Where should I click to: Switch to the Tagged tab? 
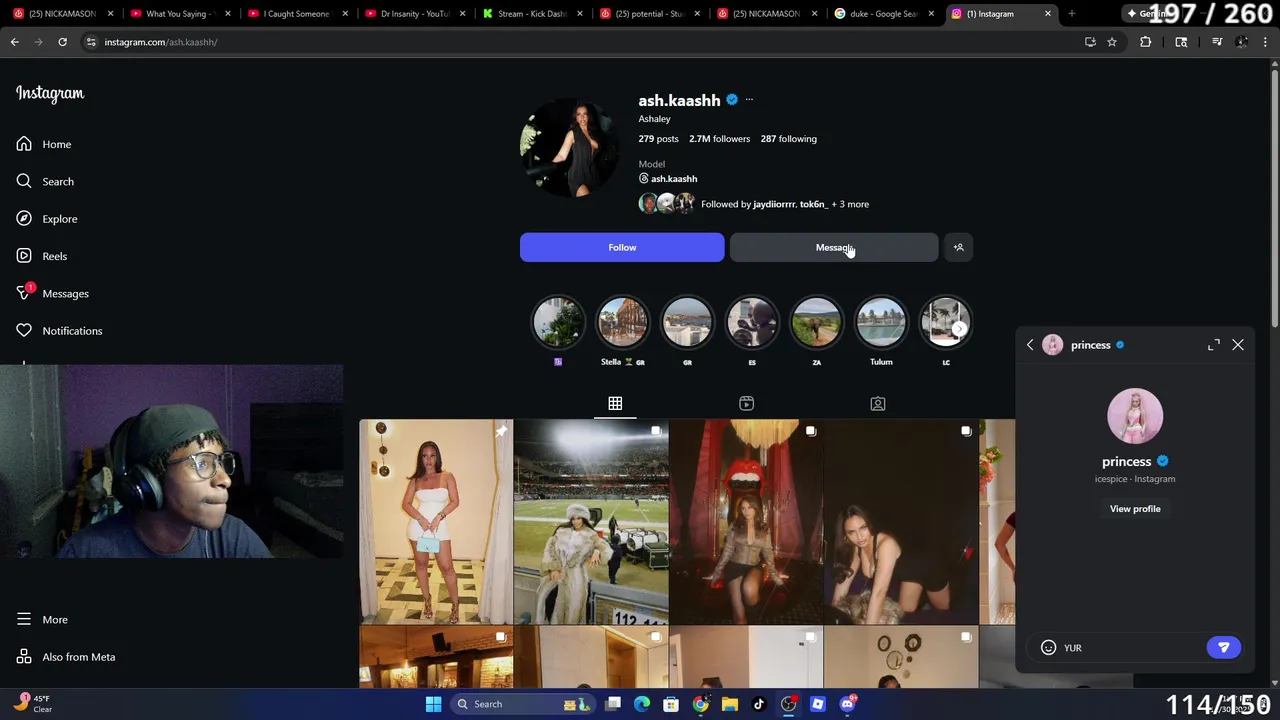(x=877, y=403)
